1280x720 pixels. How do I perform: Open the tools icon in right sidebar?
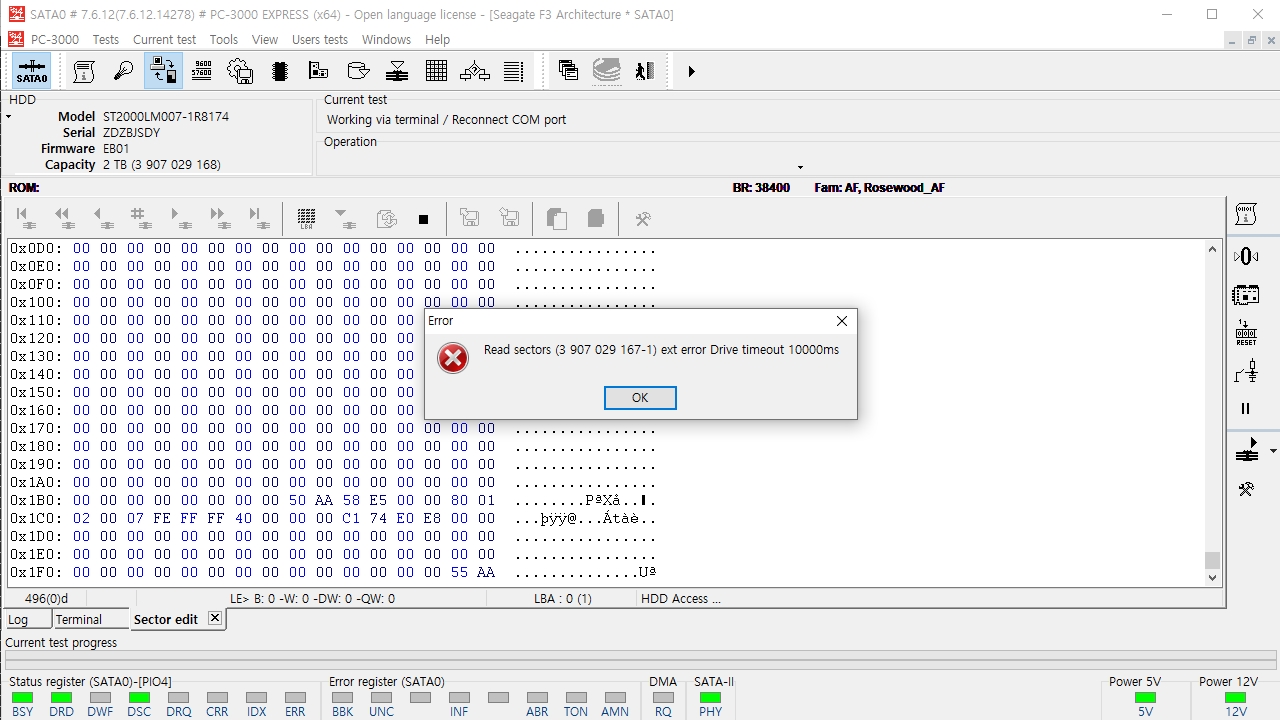(1246, 489)
